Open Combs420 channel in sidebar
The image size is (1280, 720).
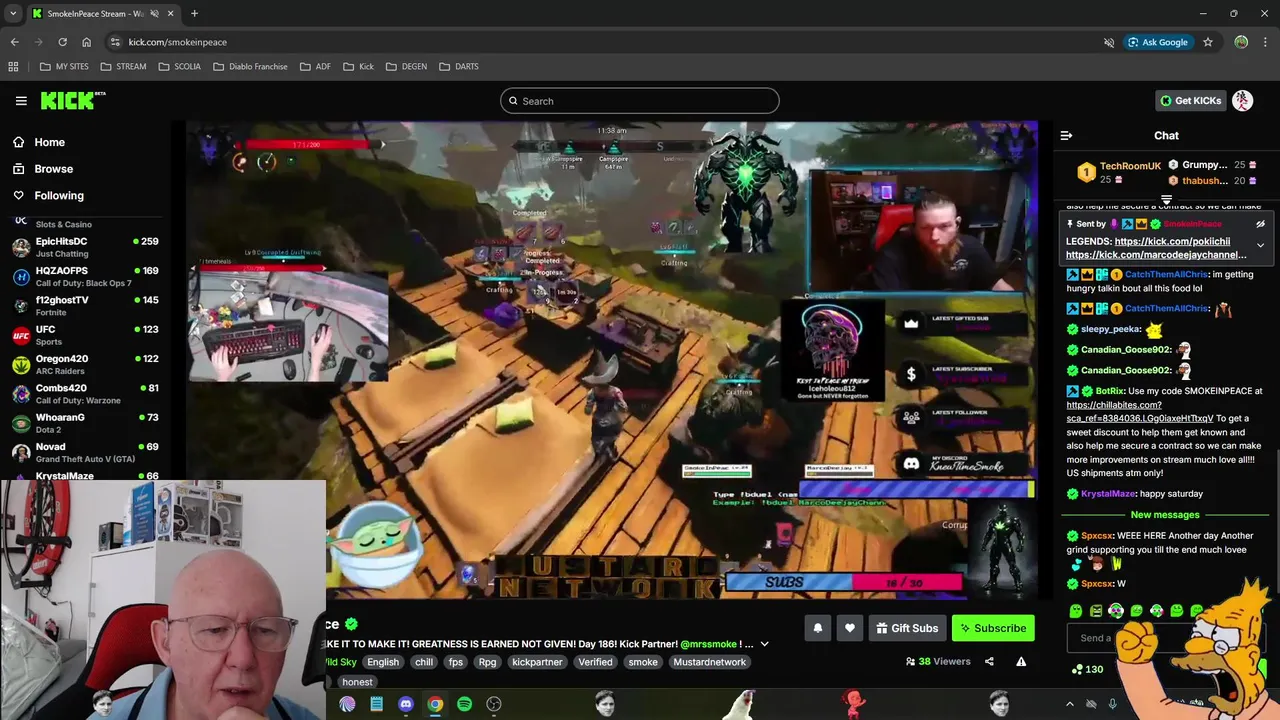[85, 394]
